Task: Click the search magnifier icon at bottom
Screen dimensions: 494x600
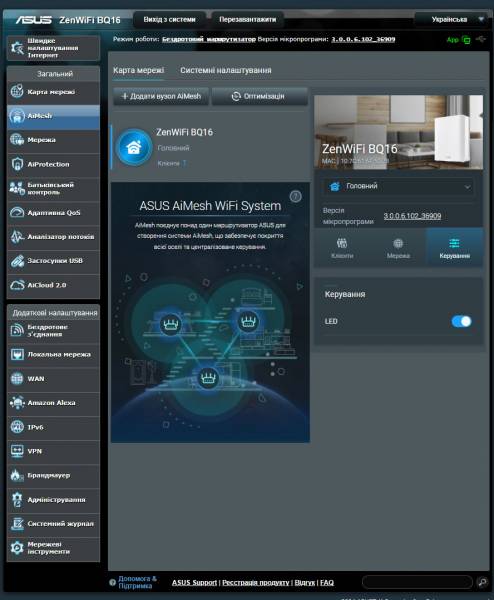Action: click(x=483, y=582)
